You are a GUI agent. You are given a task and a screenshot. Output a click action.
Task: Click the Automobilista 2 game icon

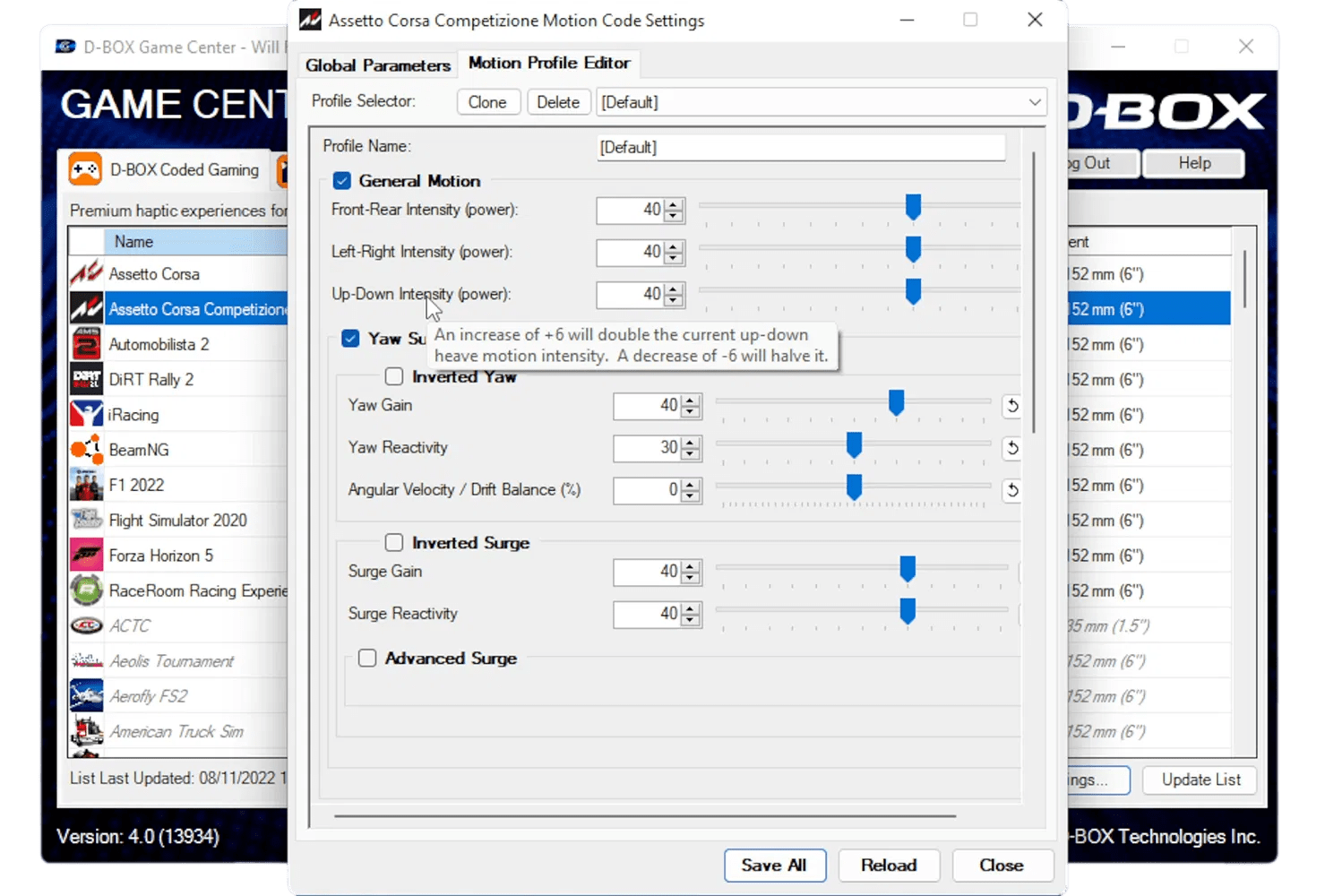tap(86, 344)
